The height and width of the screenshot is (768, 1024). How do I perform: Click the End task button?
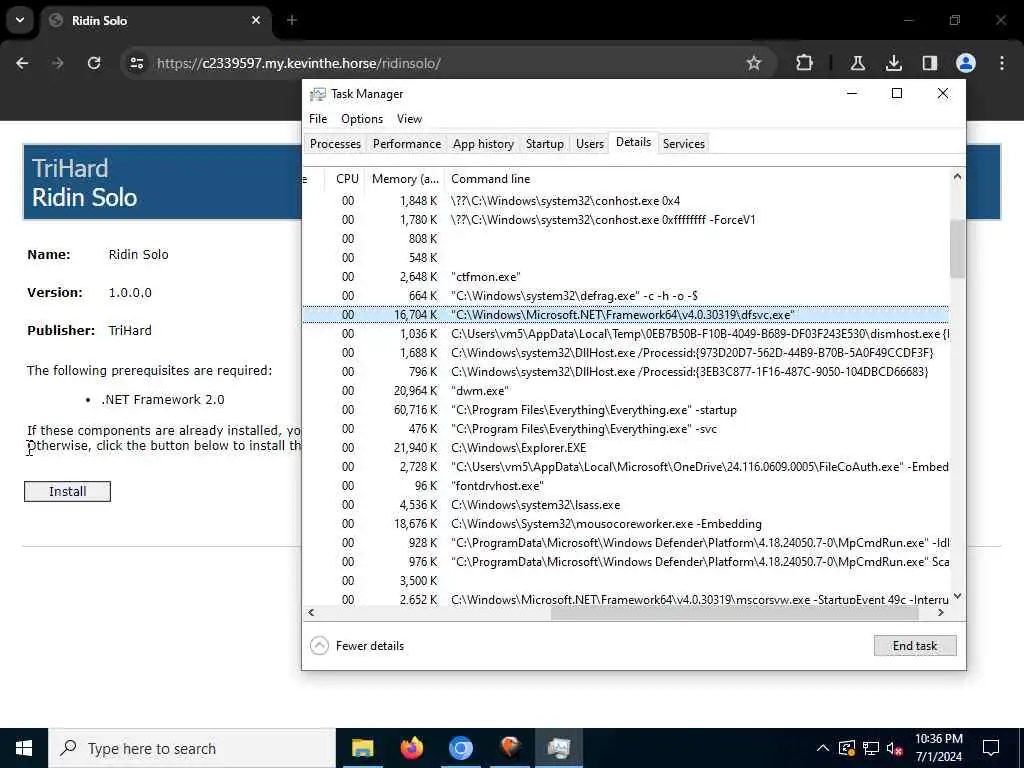click(x=915, y=646)
